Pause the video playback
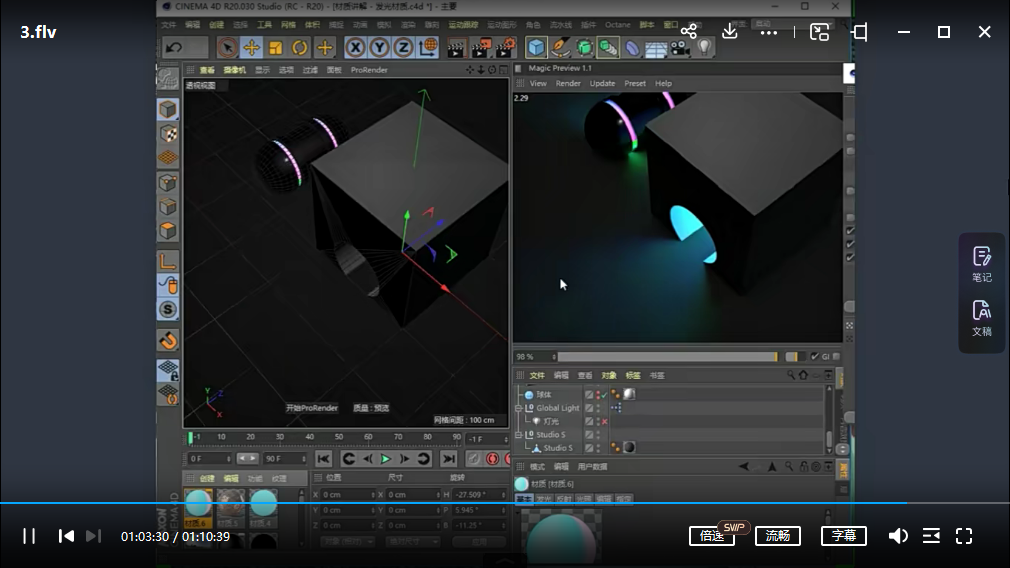Screen dimensions: 1010x568 click(x=29, y=536)
